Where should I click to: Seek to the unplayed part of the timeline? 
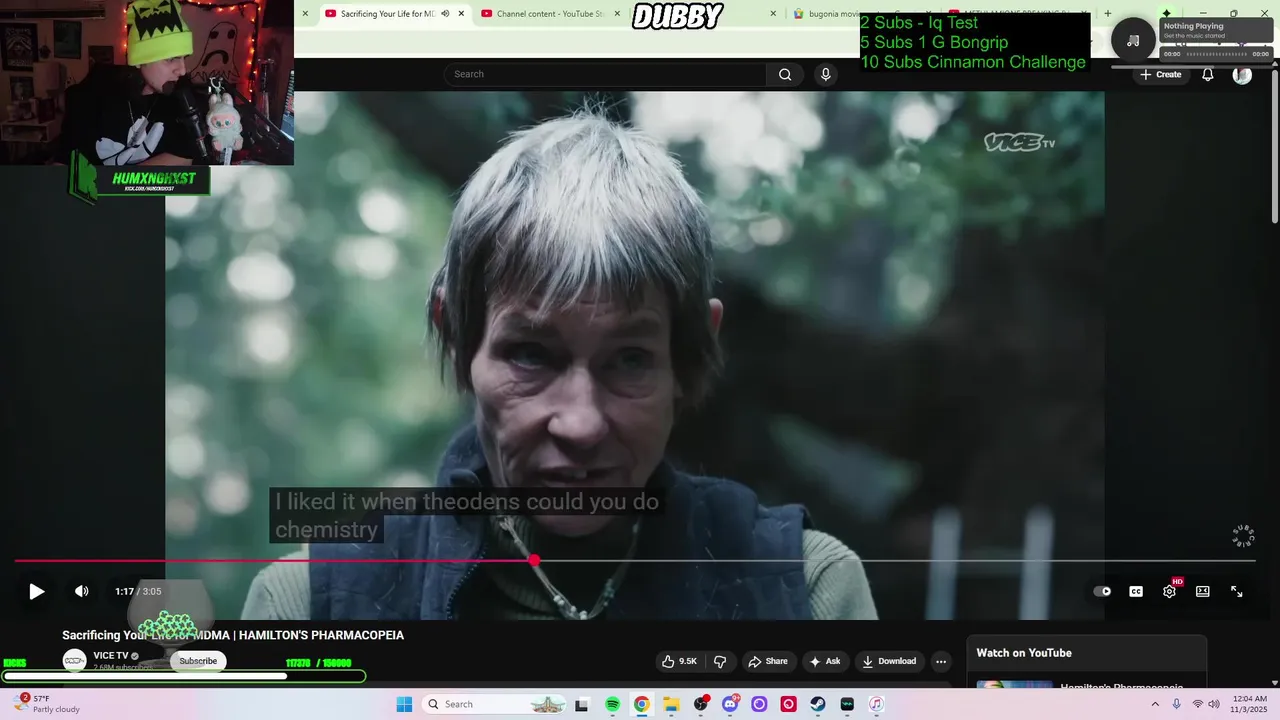pyautogui.click(x=895, y=561)
